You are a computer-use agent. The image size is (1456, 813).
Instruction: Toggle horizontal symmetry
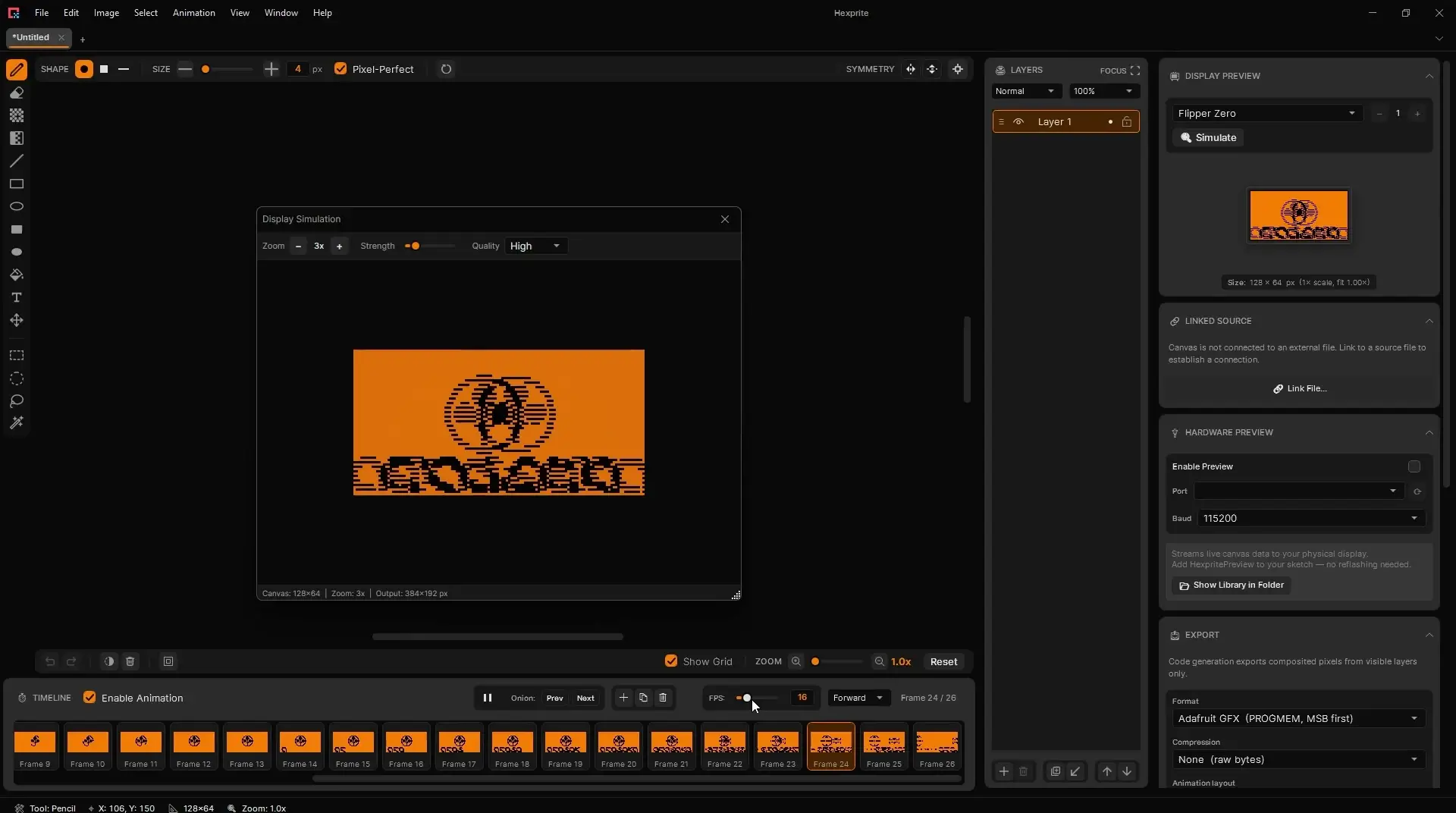pos(911,69)
